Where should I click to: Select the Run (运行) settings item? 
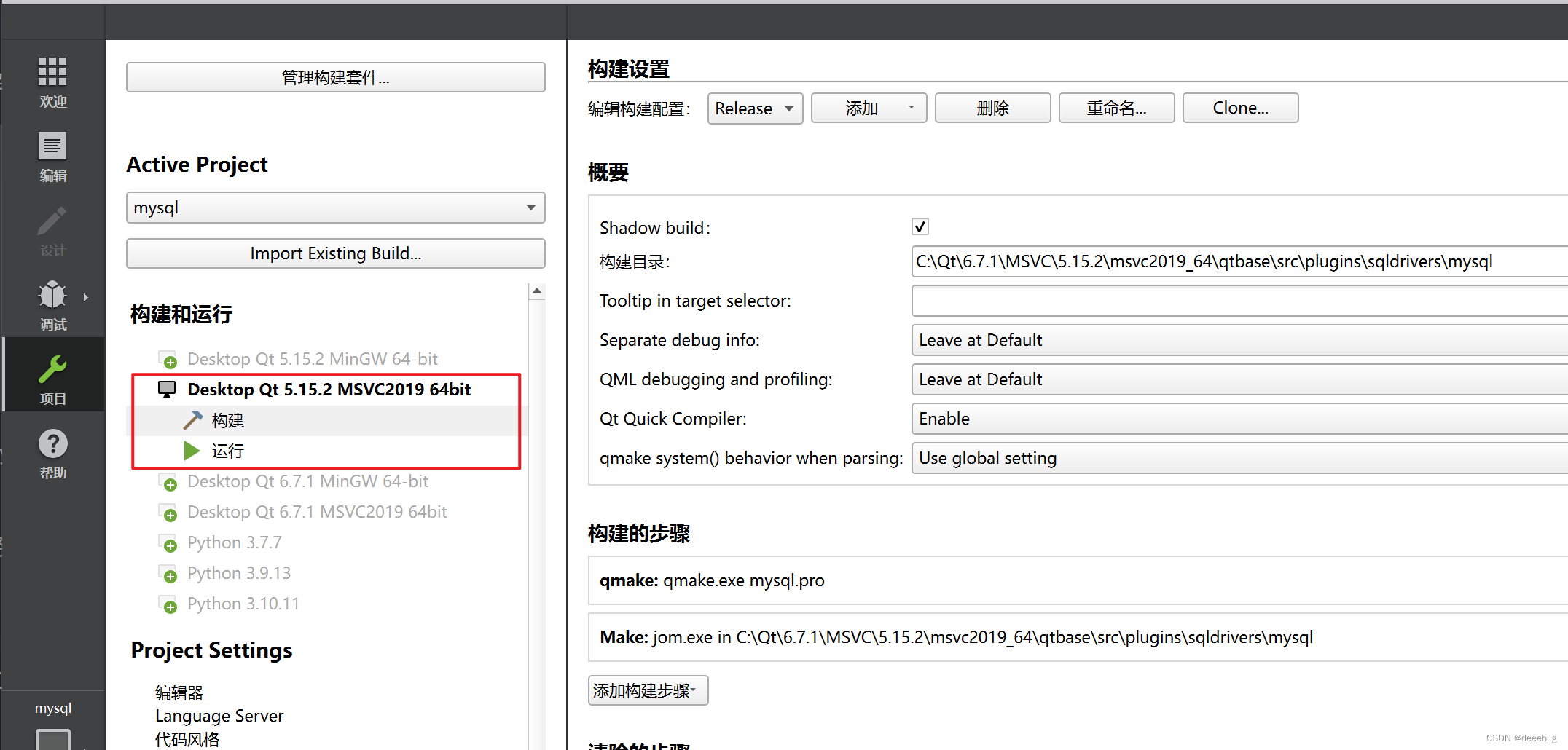coord(227,451)
